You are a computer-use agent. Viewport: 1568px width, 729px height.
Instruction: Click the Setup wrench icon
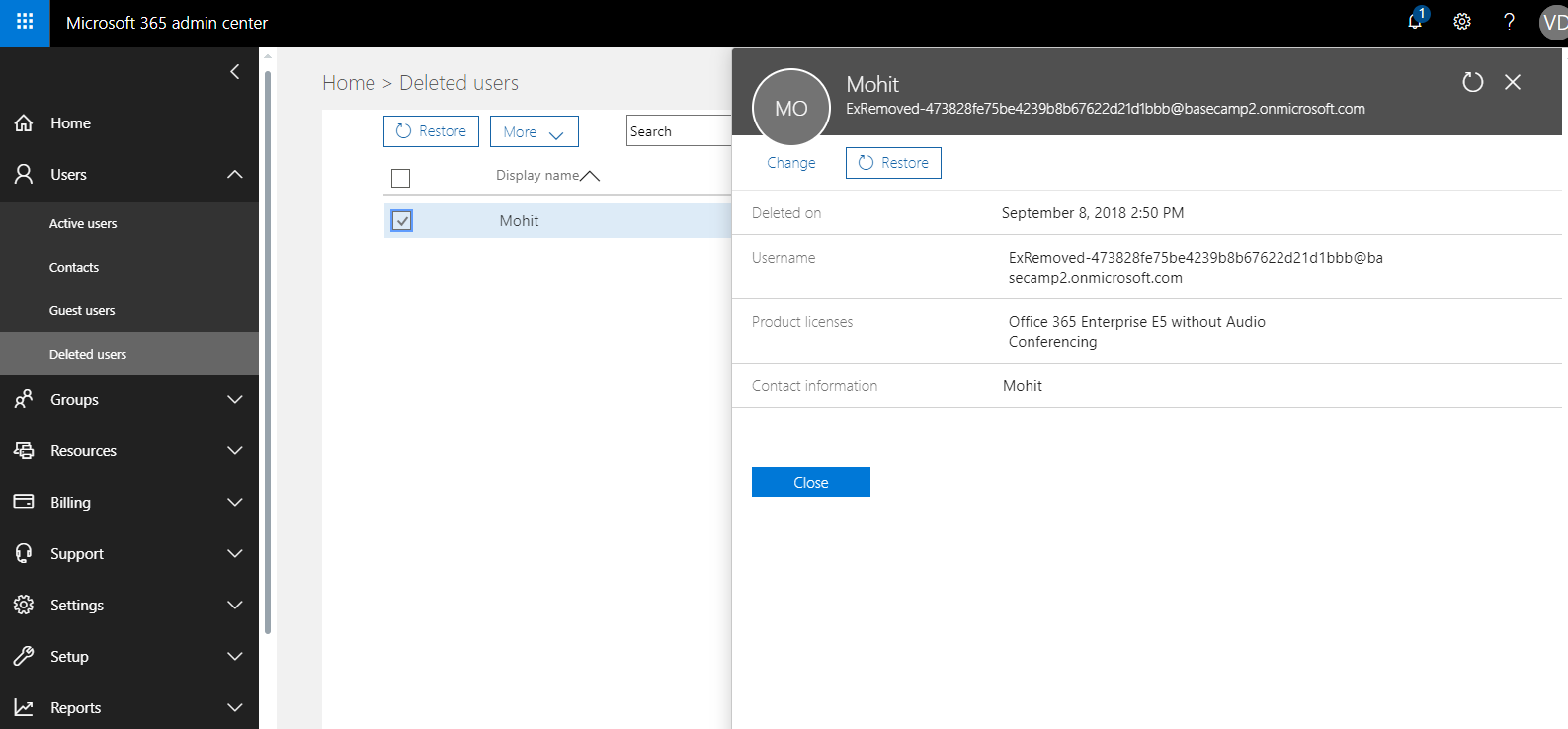click(24, 657)
